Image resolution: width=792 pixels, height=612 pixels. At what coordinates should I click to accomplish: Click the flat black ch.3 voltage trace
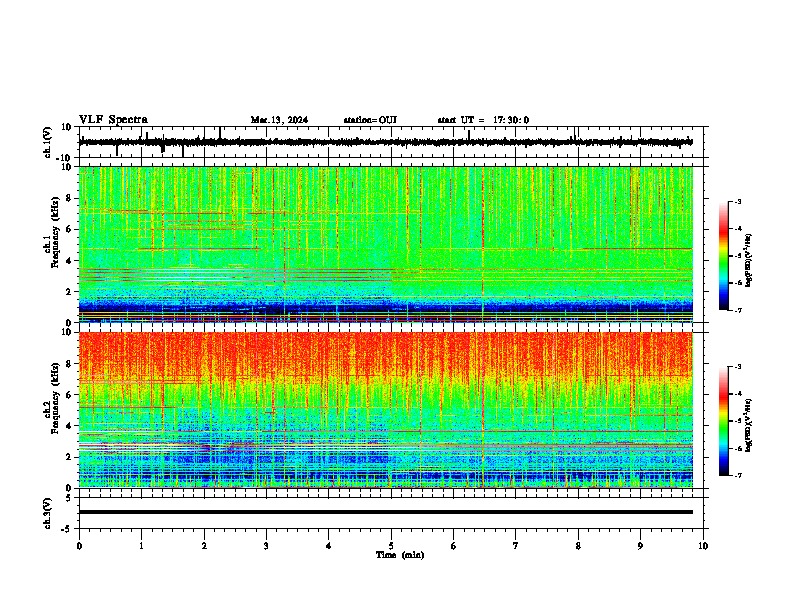pos(386,512)
